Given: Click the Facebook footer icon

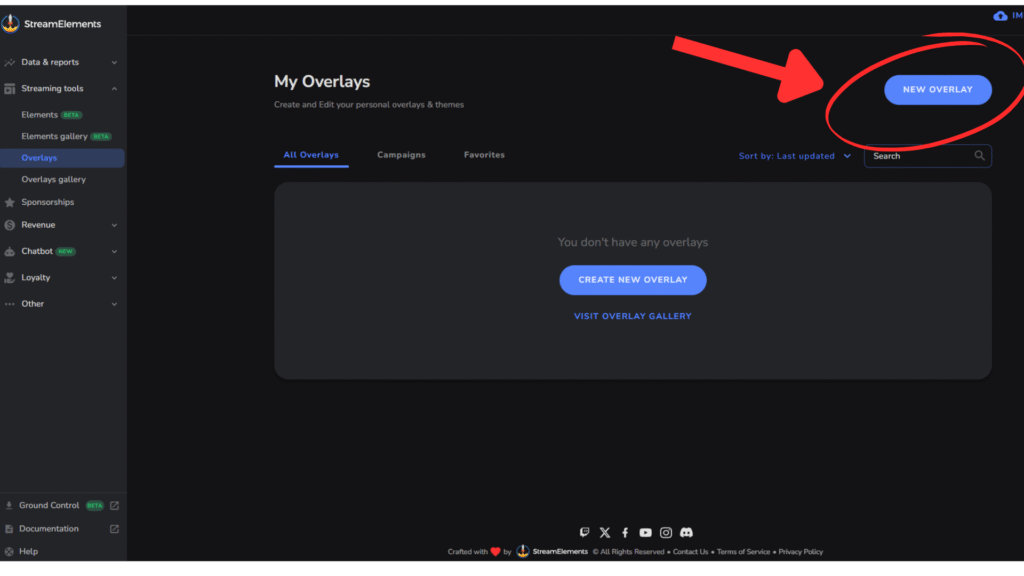Looking at the screenshot, I should coord(625,533).
